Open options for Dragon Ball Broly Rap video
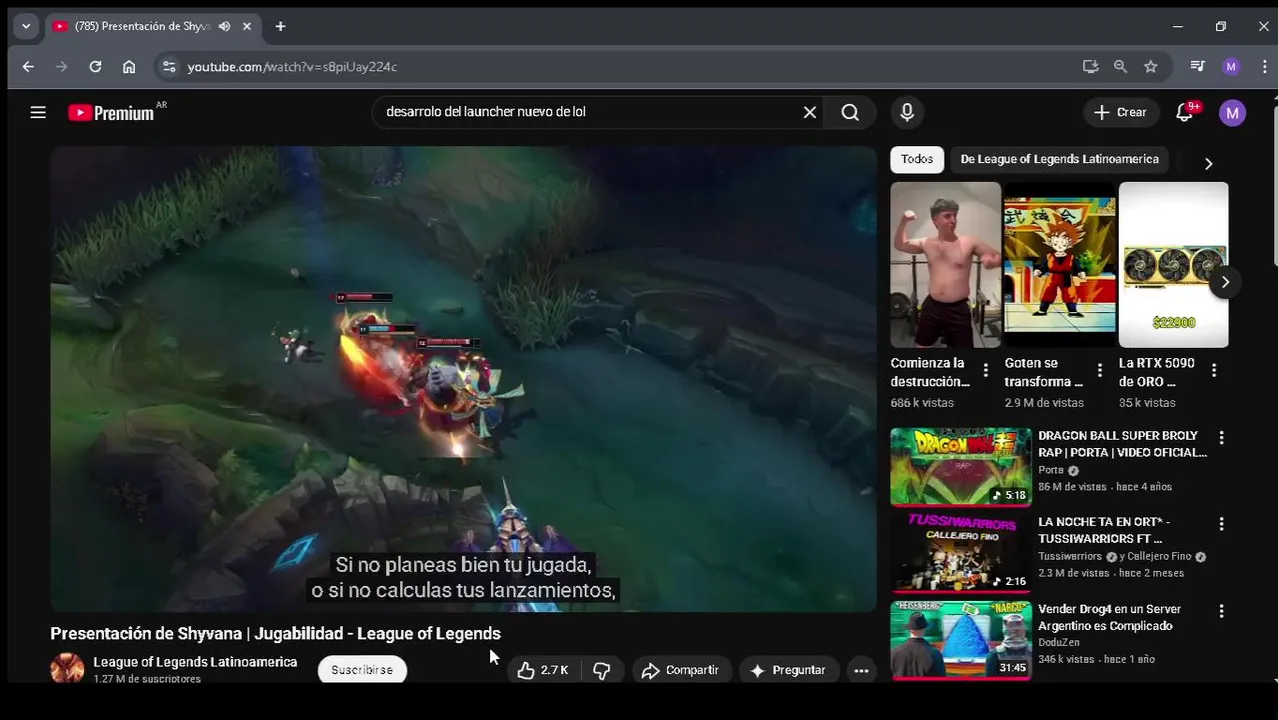Image resolution: width=1278 pixels, height=720 pixels. click(x=1221, y=438)
